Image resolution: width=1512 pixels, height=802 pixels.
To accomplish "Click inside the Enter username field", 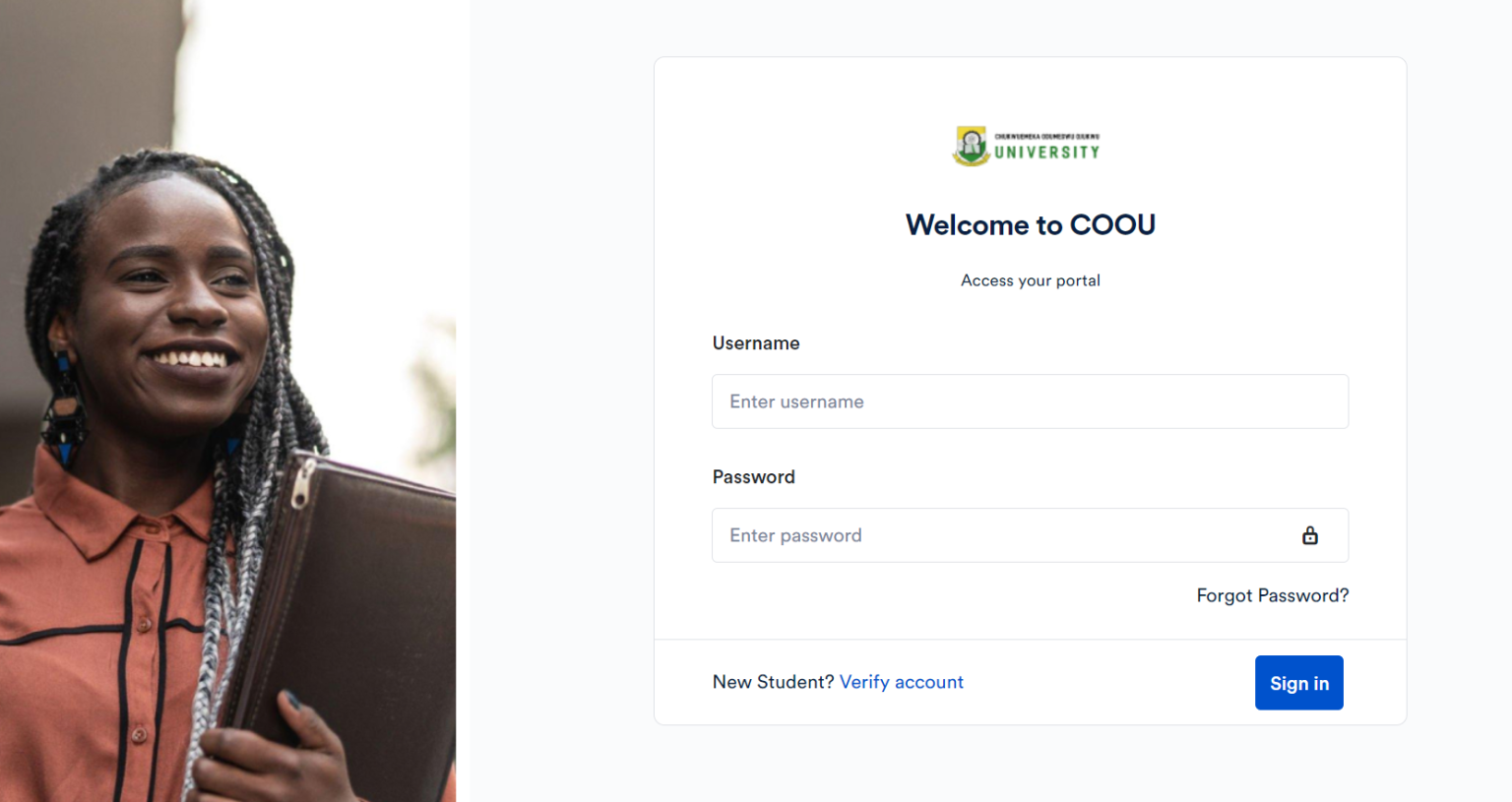I will [x=1030, y=401].
